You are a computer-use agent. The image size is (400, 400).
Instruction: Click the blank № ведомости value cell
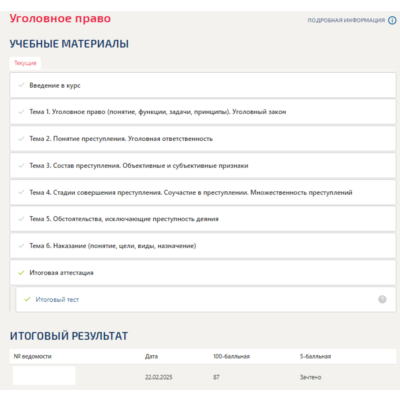click(x=44, y=375)
